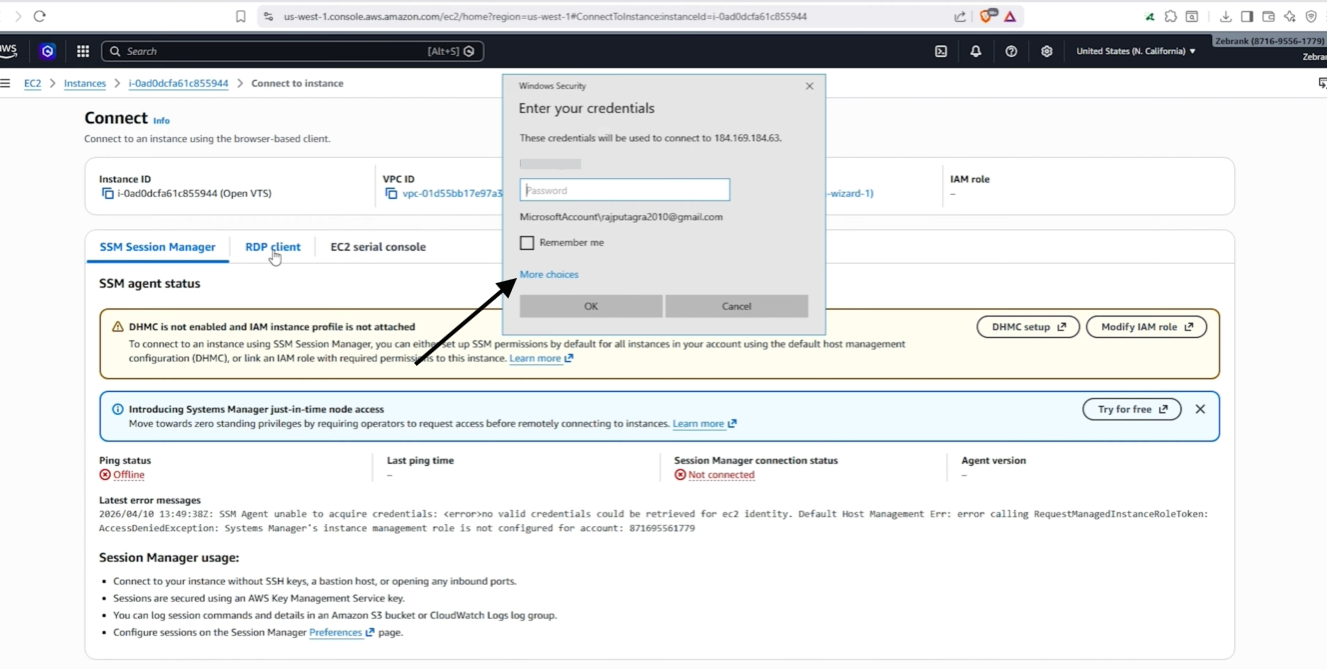The width and height of the screenshot is (1327, 669).
Task: Open AWS notifications bell icon
Action: pos(976,51)
